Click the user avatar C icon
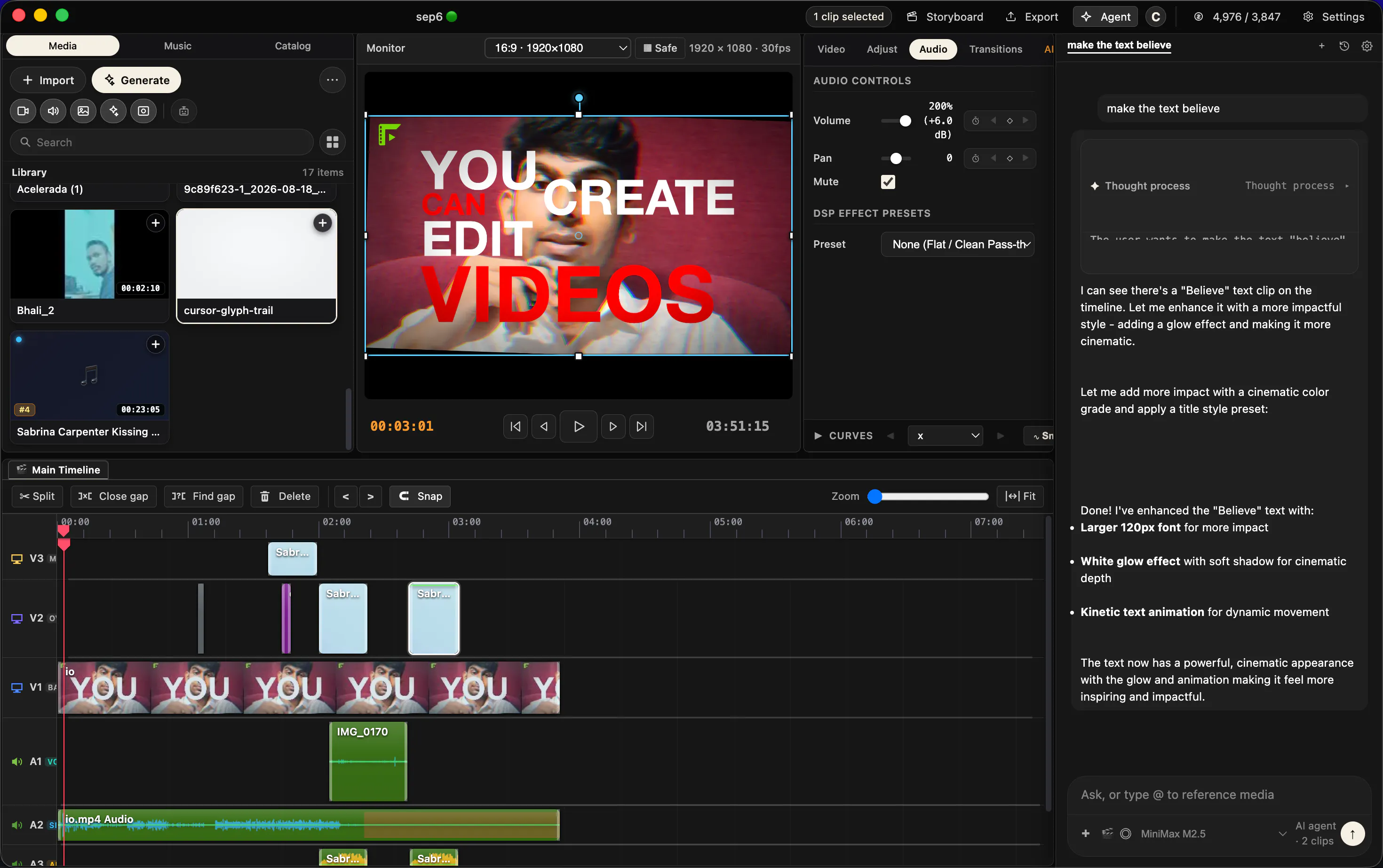This screenshot has height=868, width=1383. (1156, 16)
